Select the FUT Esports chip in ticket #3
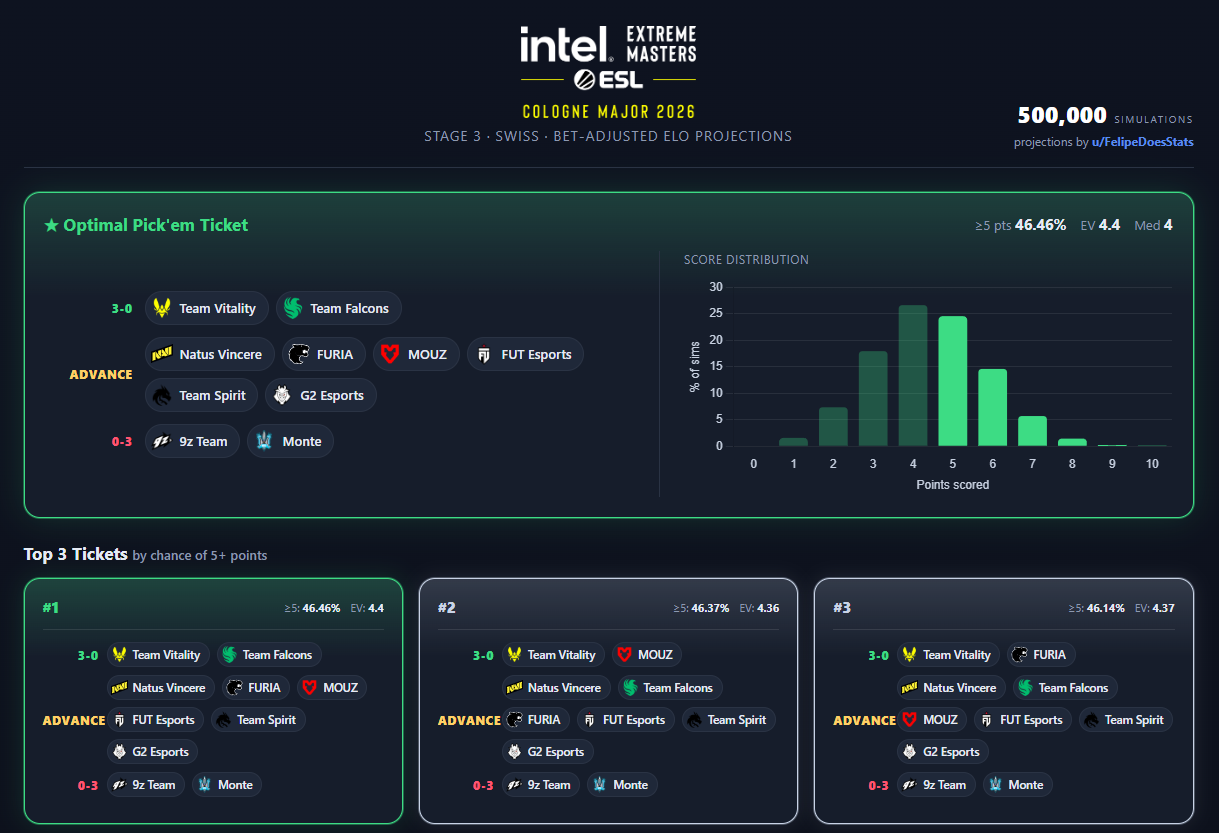This screenshot has height=833, width=1219. [x=1023, y=720]
